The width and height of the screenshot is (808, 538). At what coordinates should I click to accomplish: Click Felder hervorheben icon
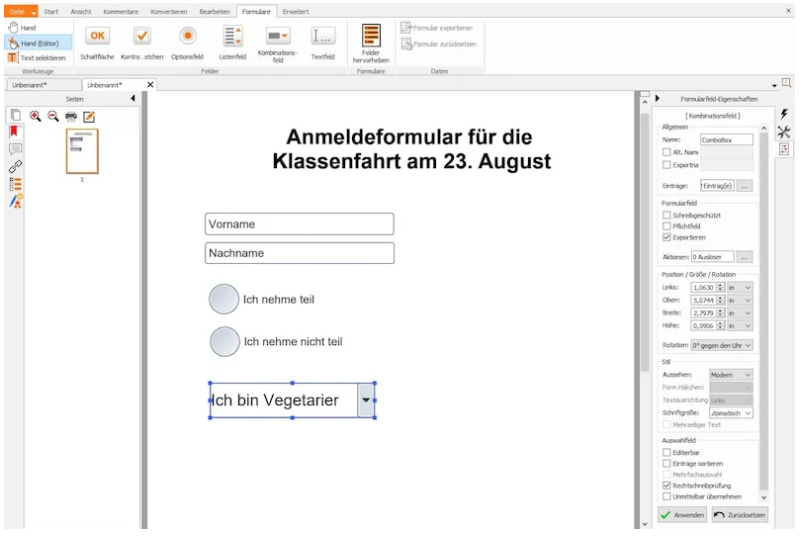[370, 37]
